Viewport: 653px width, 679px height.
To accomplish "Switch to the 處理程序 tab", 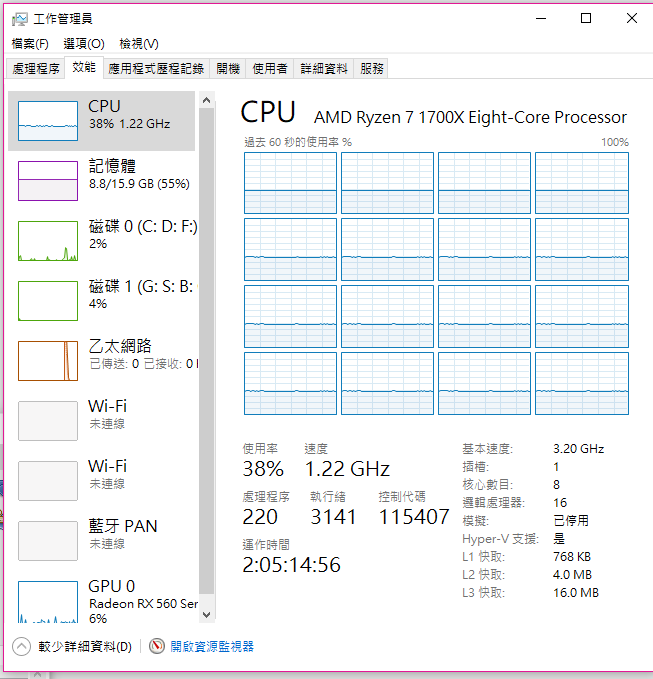I will 36,69.
